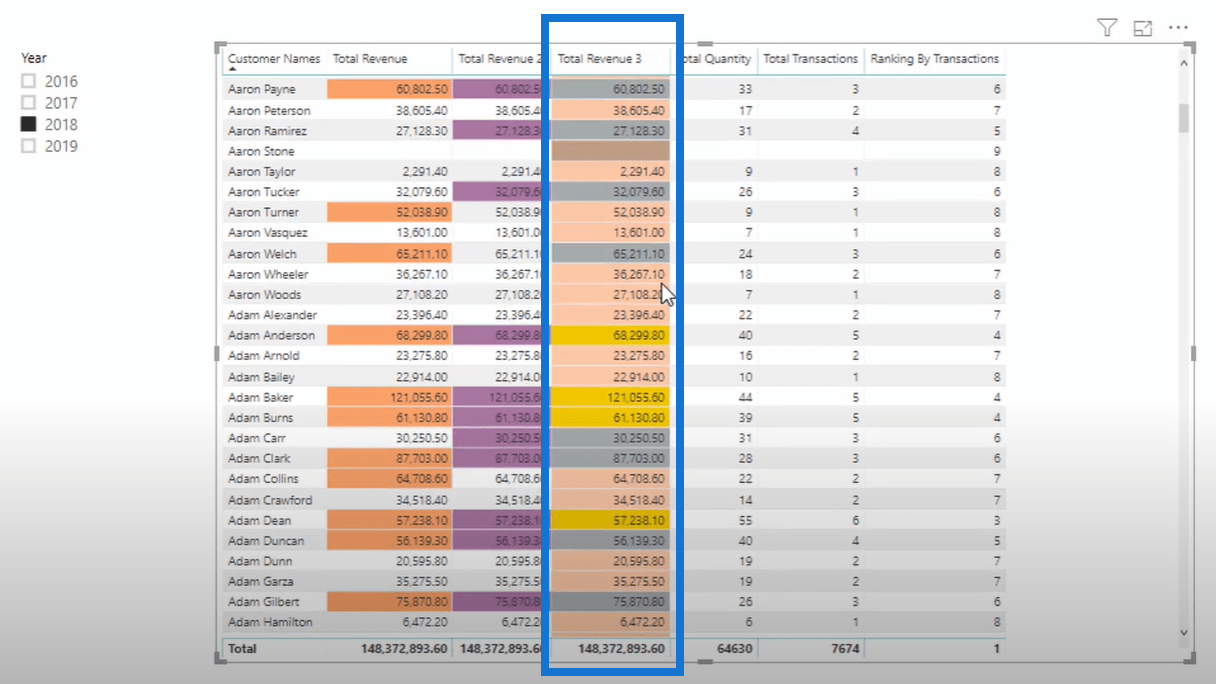The width and height of the screenshot is (1216, 684).
Task: Select the Aaron Wheeler customer name
Action: click(x=268, y=274)
